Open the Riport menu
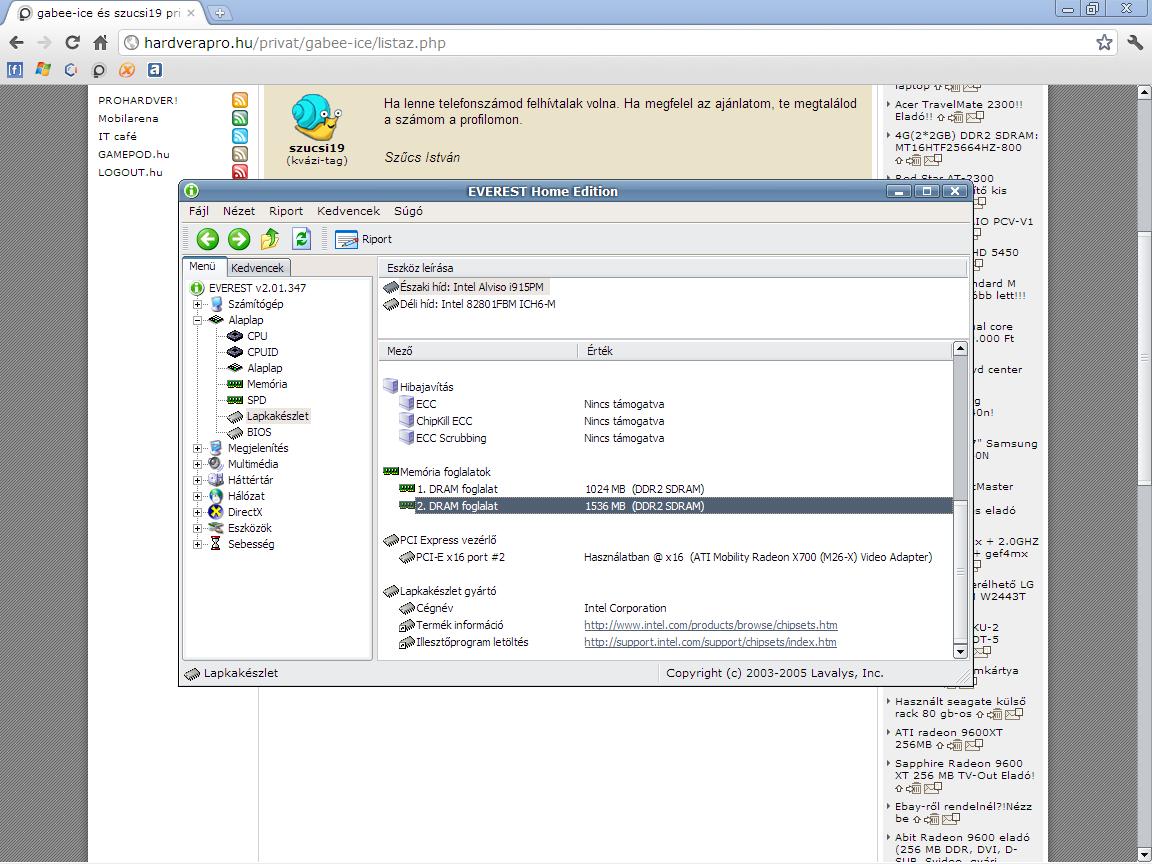This screenshot has height=864, width=1152. (286, 211)
